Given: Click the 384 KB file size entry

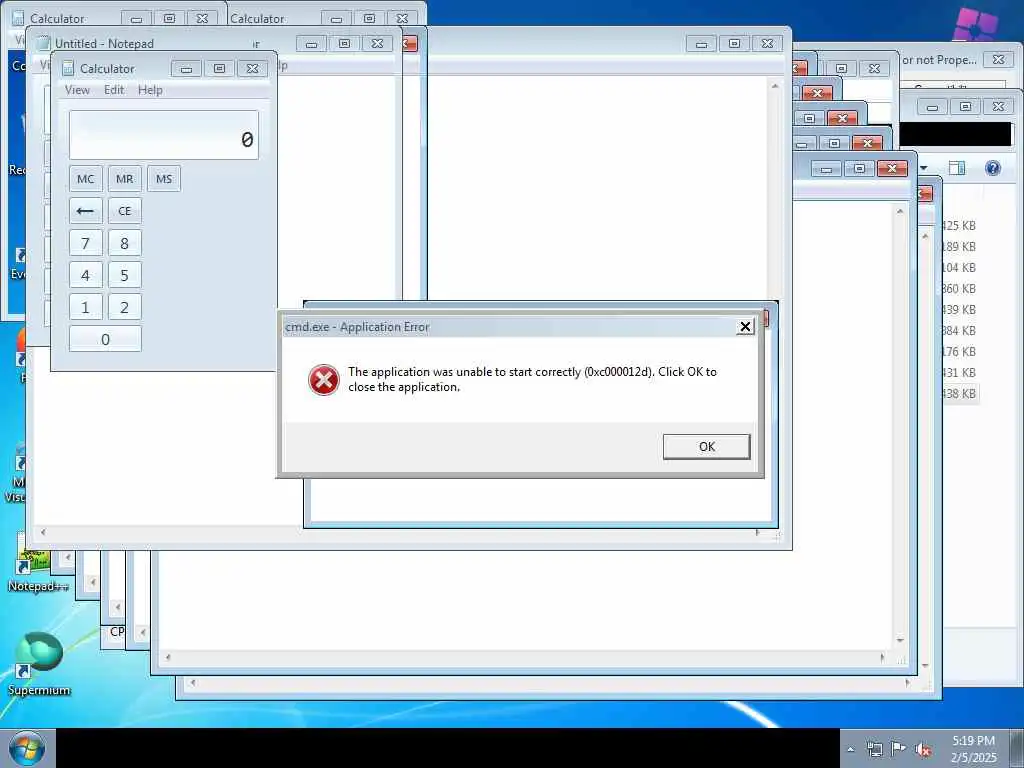Looking at the screenshot, I should pos(959,330).
